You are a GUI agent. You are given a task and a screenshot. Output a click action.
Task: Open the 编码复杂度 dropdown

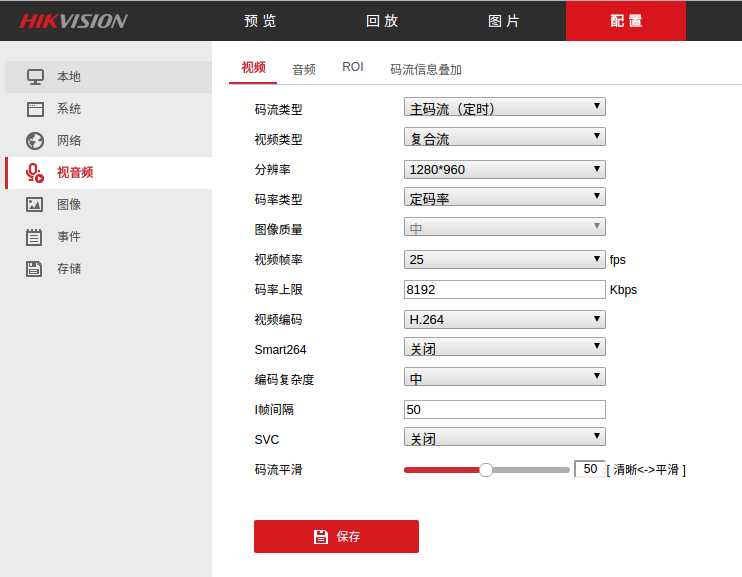coord(505,377)
